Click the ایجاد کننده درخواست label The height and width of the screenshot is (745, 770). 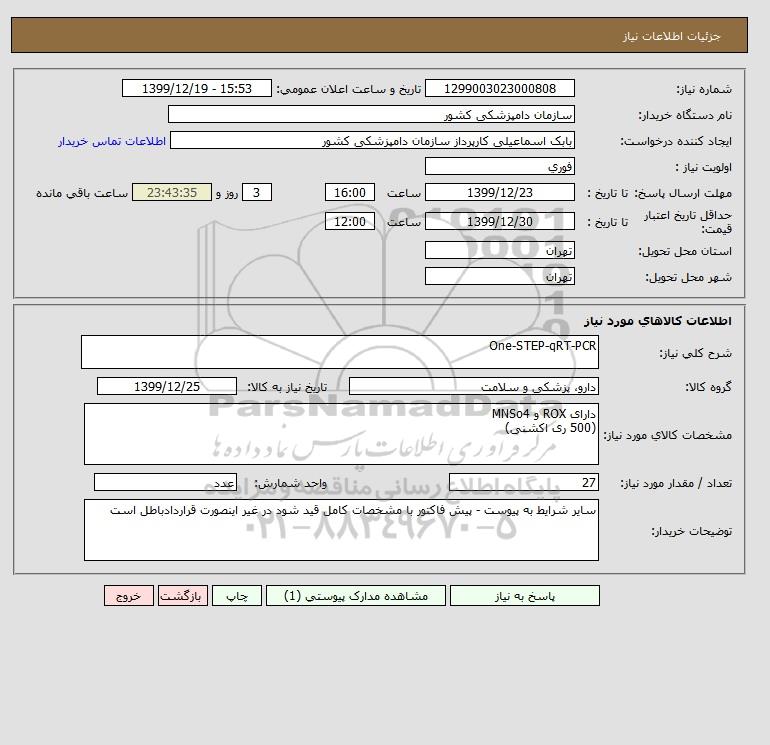pos(676,141)
